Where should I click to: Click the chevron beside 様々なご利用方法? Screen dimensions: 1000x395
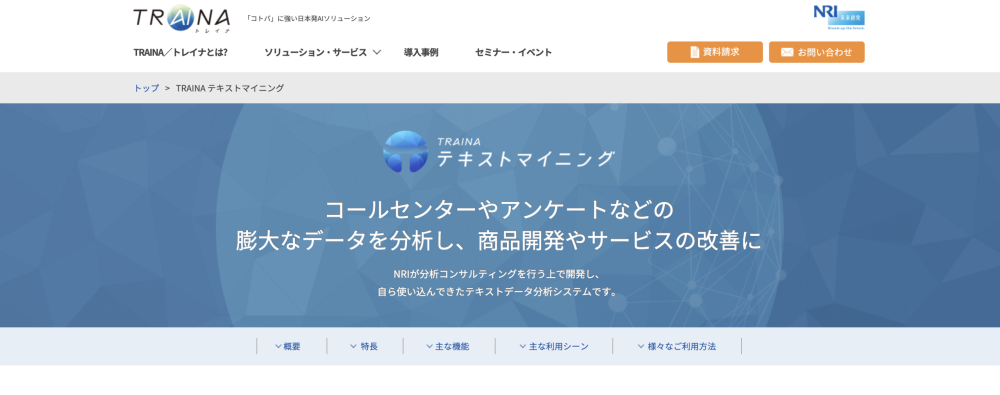[x=641, y=347]
